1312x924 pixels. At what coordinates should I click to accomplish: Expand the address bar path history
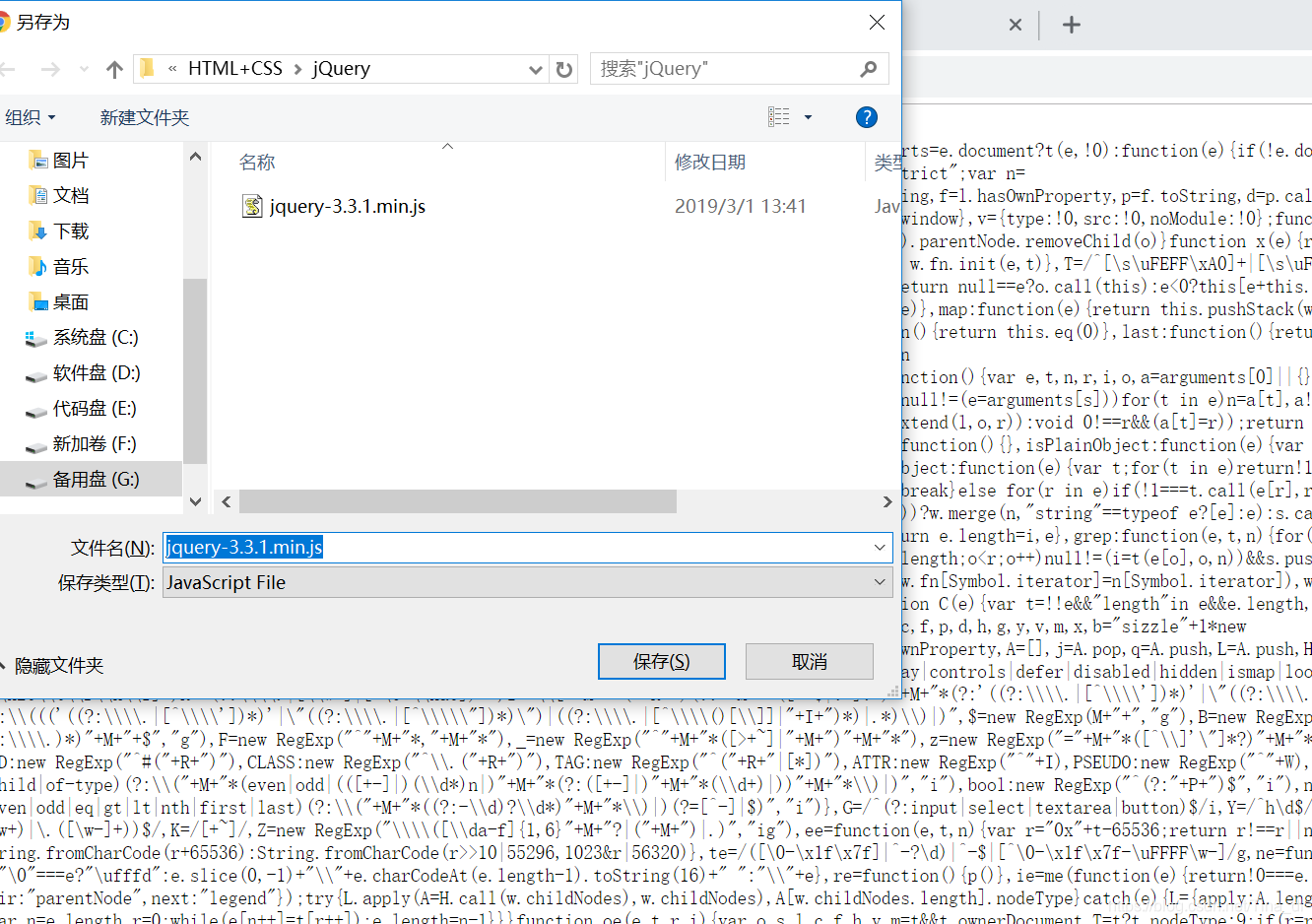pos(535,69)
